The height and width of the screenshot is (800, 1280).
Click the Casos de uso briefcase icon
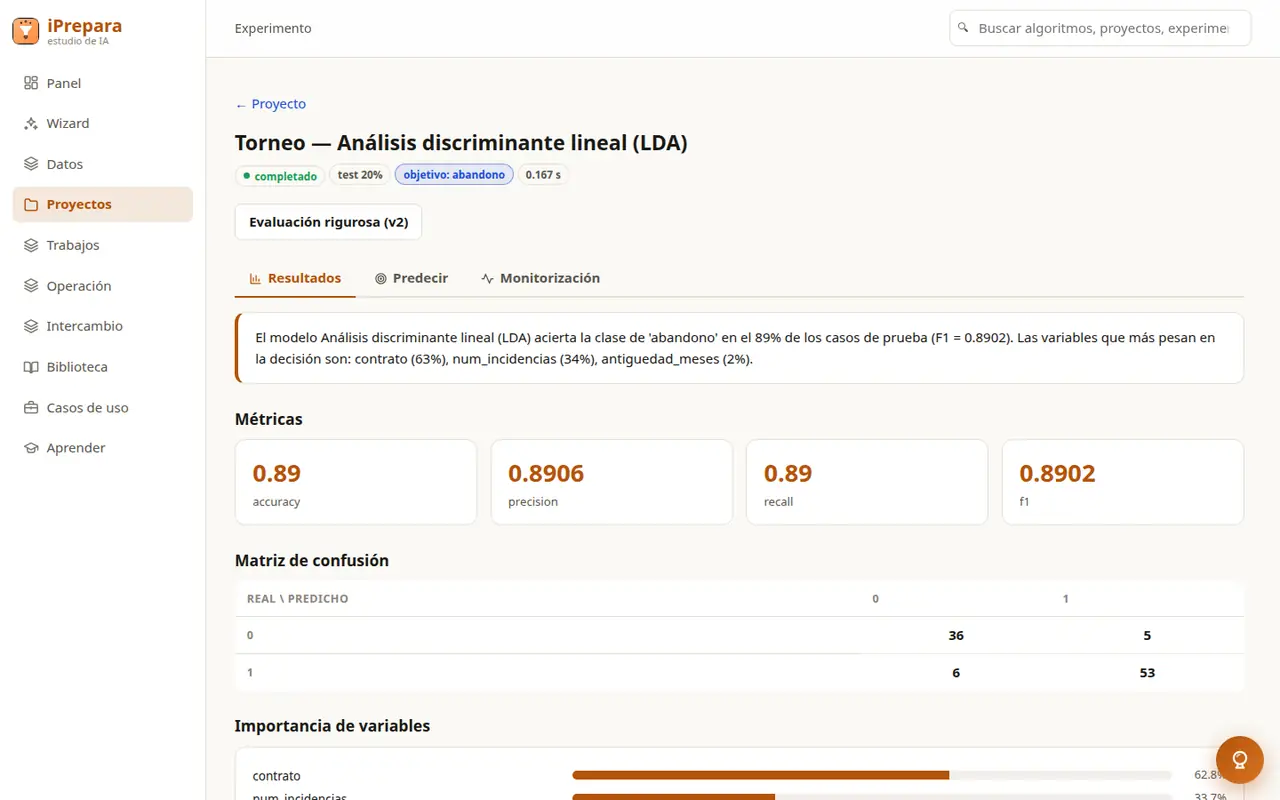point(31,408)
